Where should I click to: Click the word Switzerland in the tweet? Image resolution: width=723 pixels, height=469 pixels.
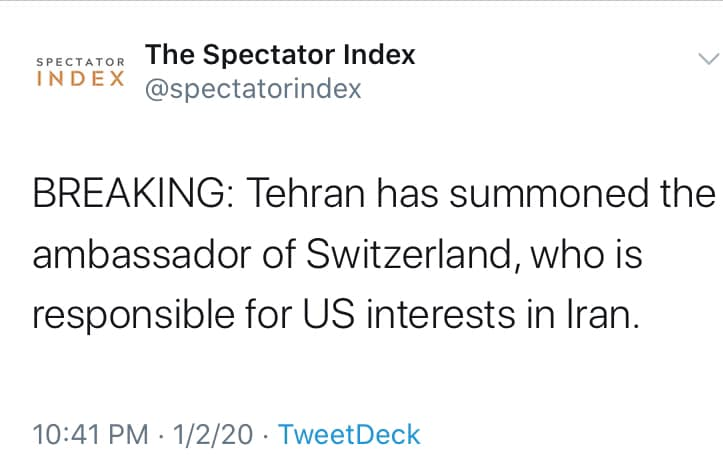coord(409,255)
